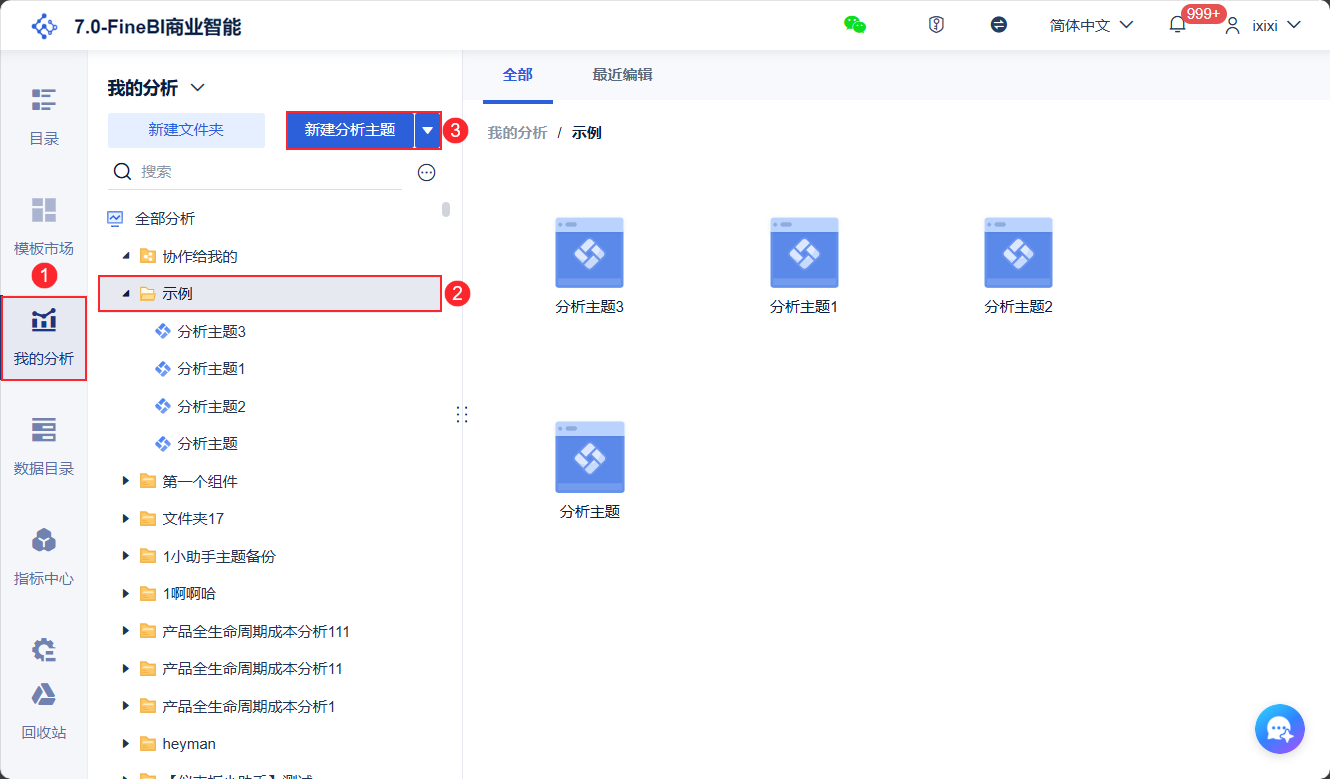Click the 新建文件夹 button
The height and width of the screenshot is (779, 1330).
point(186,130)
